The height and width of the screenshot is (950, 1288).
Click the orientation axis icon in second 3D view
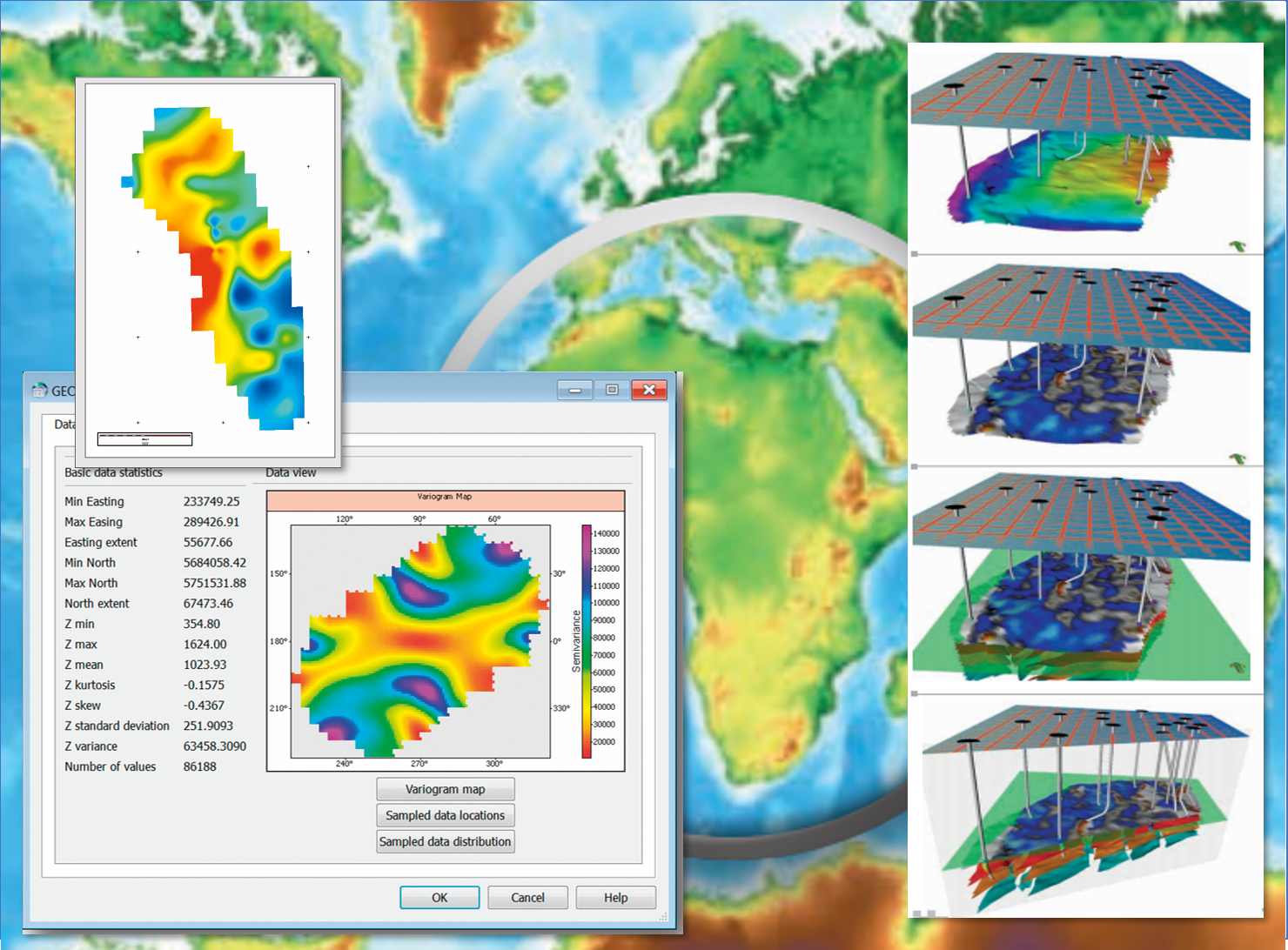pyautogui.click(x=1238, y=458)
